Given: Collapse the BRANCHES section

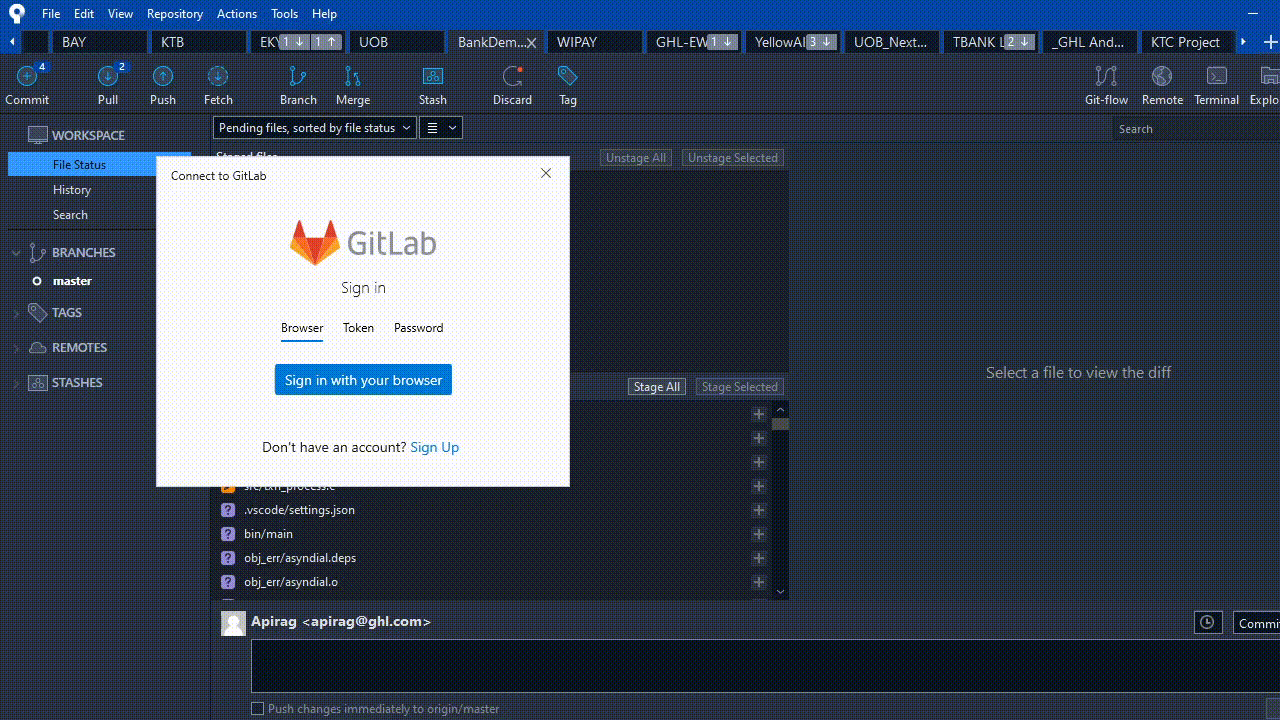Looking at the screenshot, I should point(15,252).
